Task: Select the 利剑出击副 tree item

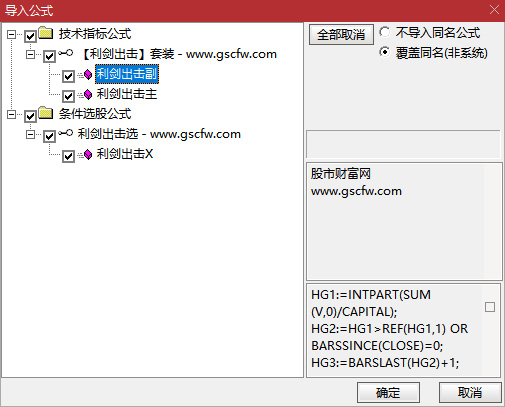Action: click(127, 74)
